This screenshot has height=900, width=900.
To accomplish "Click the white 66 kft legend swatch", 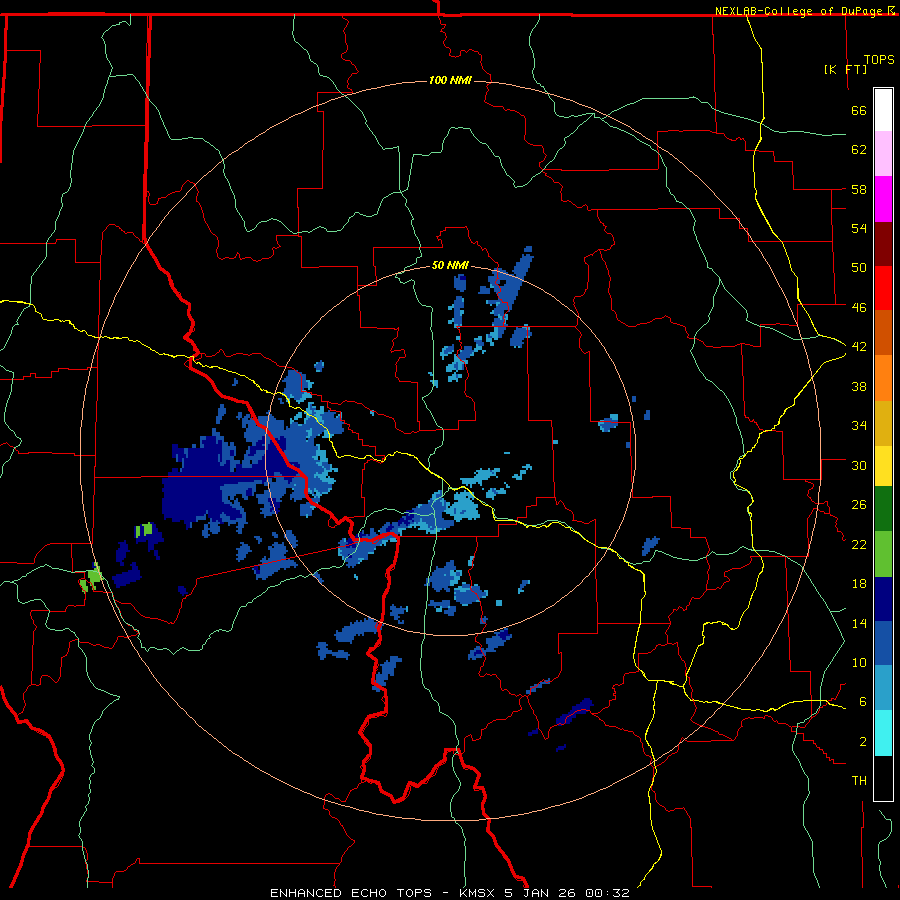I will pos(883,110).
